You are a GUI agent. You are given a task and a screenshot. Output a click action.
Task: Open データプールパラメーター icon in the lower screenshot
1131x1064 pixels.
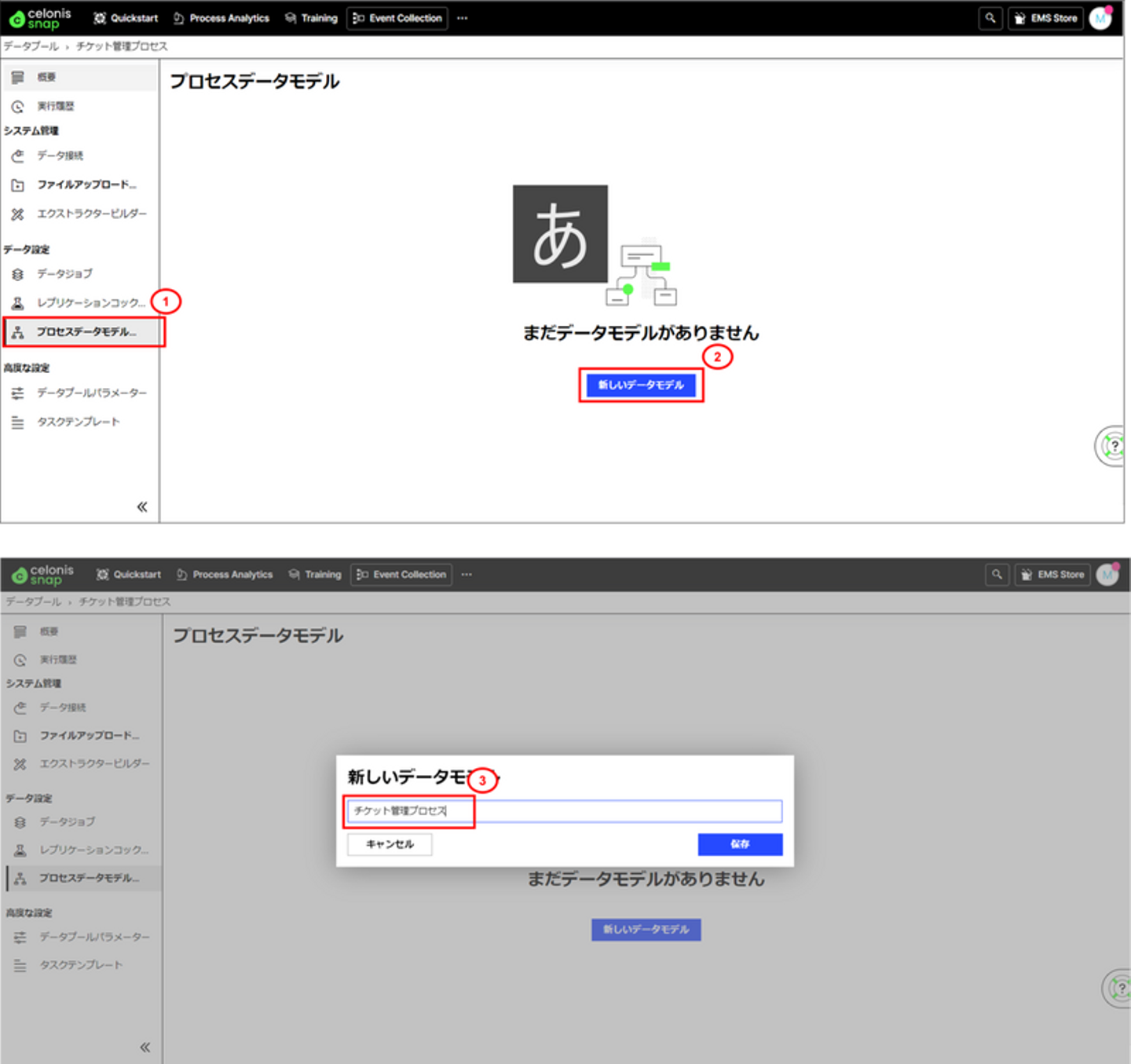coord(20,937)
